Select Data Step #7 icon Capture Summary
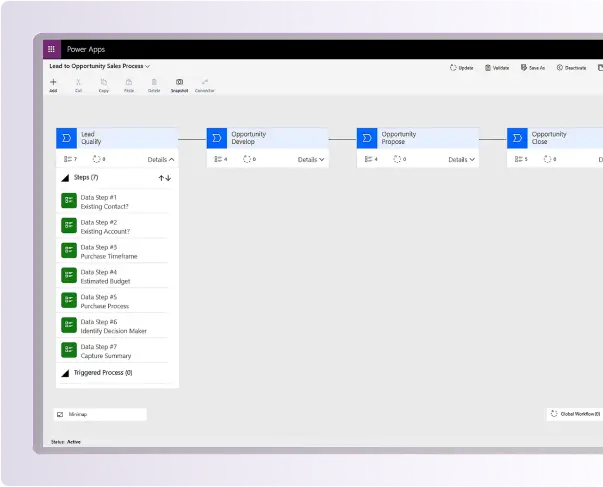Viewport: 603px width, 487px height. [69, 350]
